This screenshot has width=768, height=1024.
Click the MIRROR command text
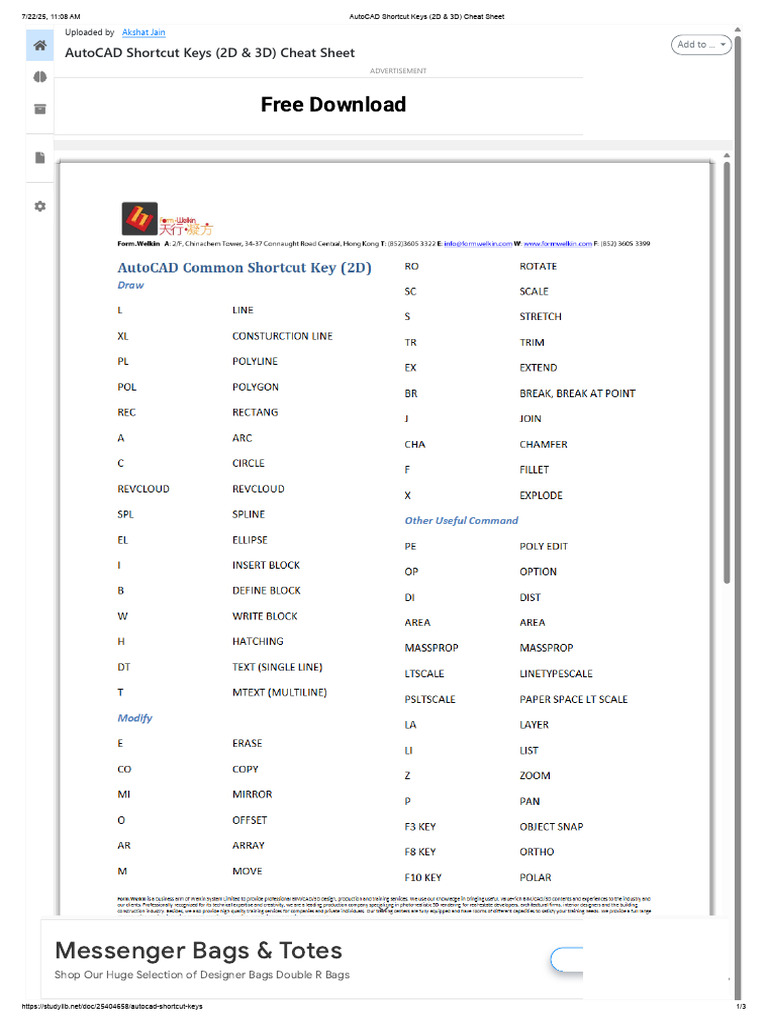pyautogui.click(x=252, y=794)
